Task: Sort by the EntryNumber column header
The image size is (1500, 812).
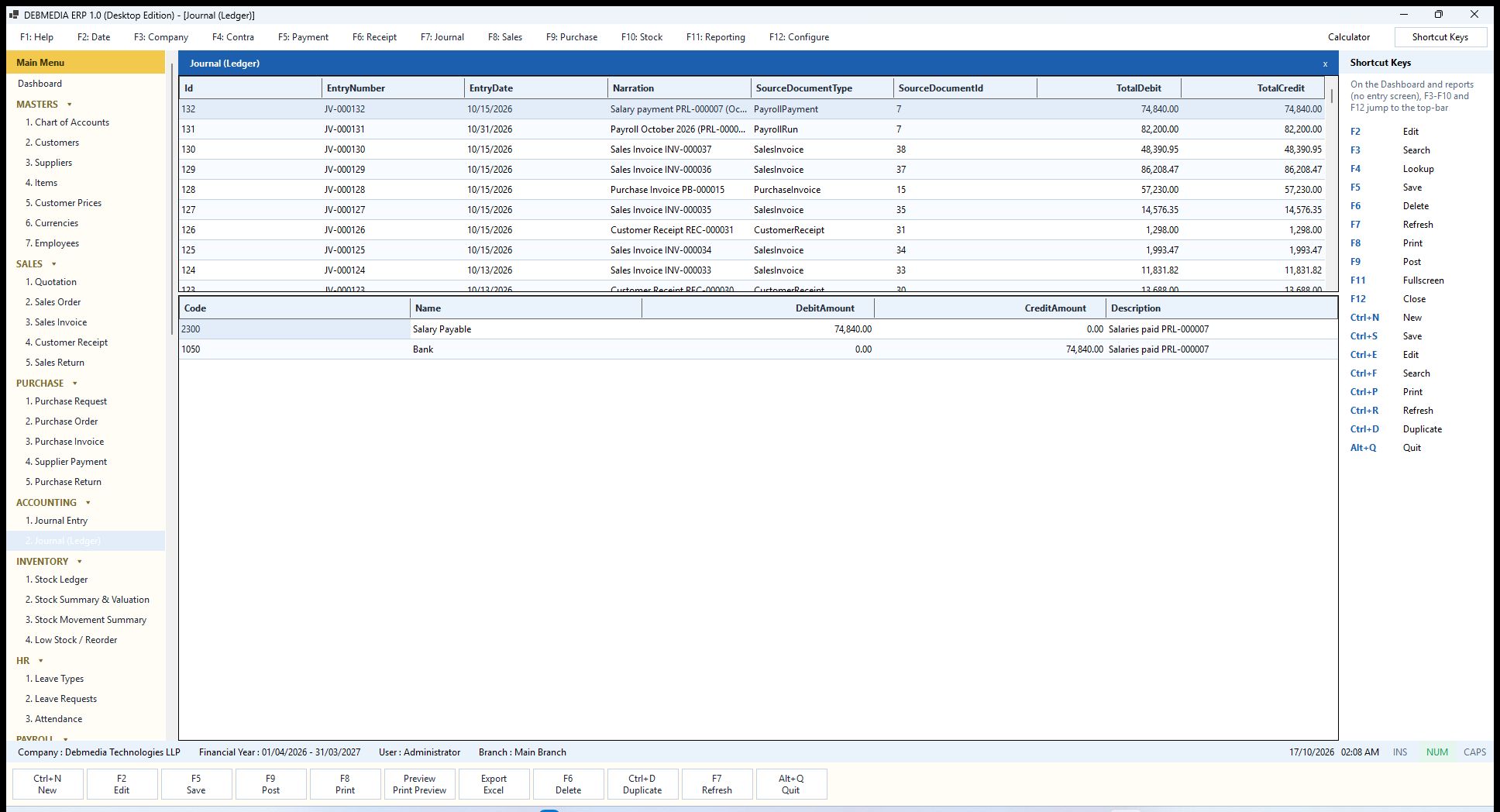Action: point(393,88)
